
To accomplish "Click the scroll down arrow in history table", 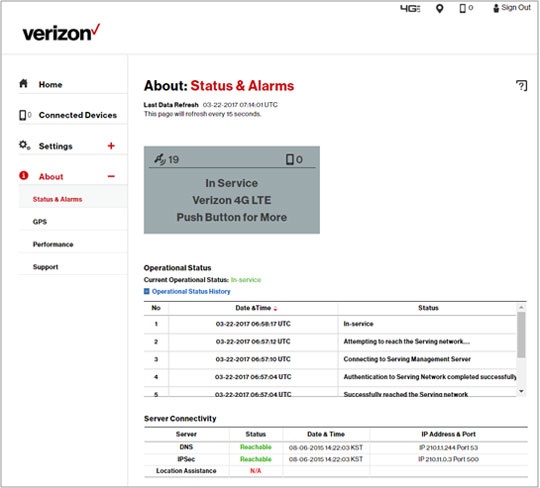I will click(x=521, y=391).
